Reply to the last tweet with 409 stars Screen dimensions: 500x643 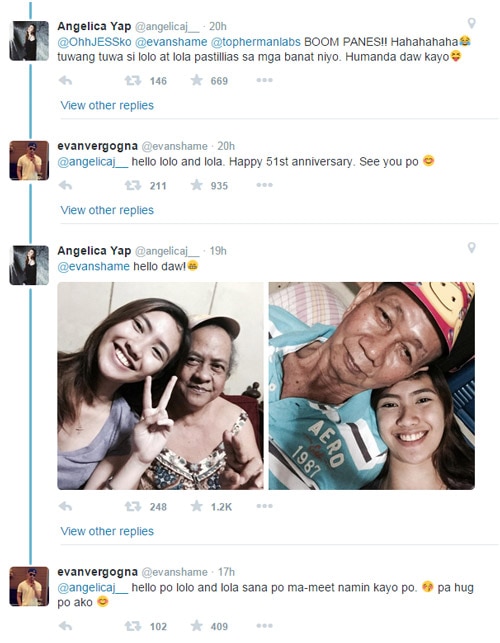(x=66, y=626)
